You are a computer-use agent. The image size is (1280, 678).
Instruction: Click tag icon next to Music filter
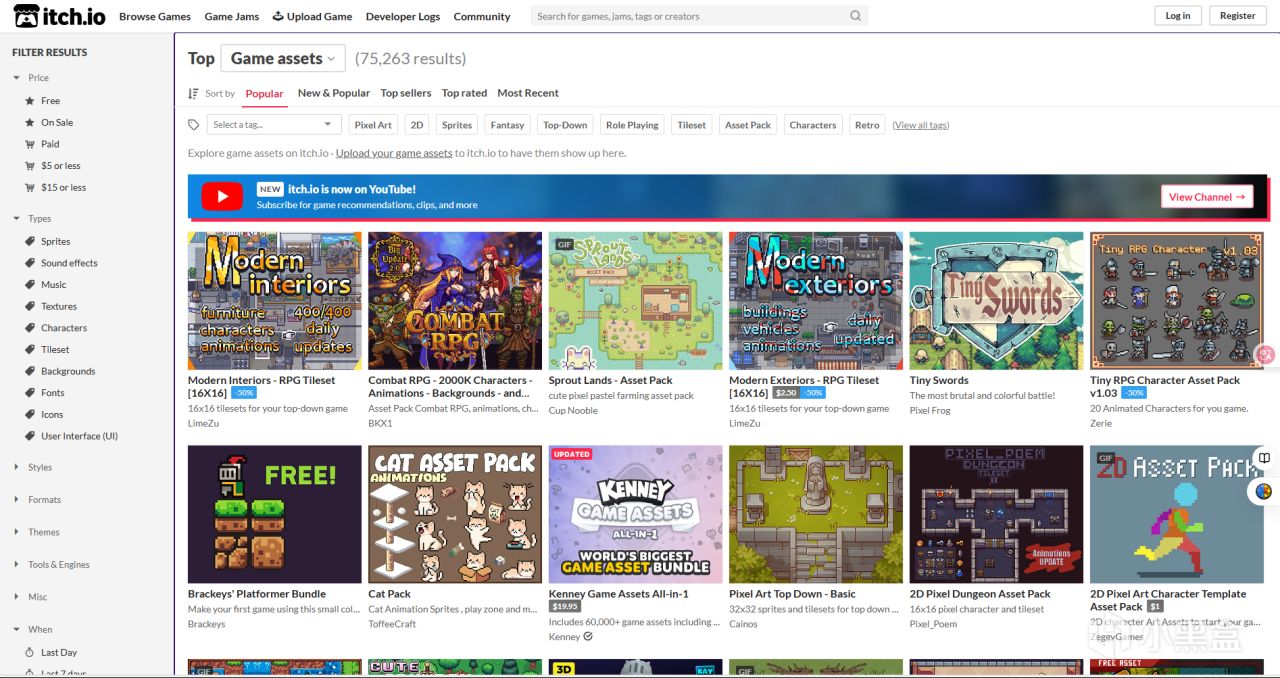[x=30, y=285]
